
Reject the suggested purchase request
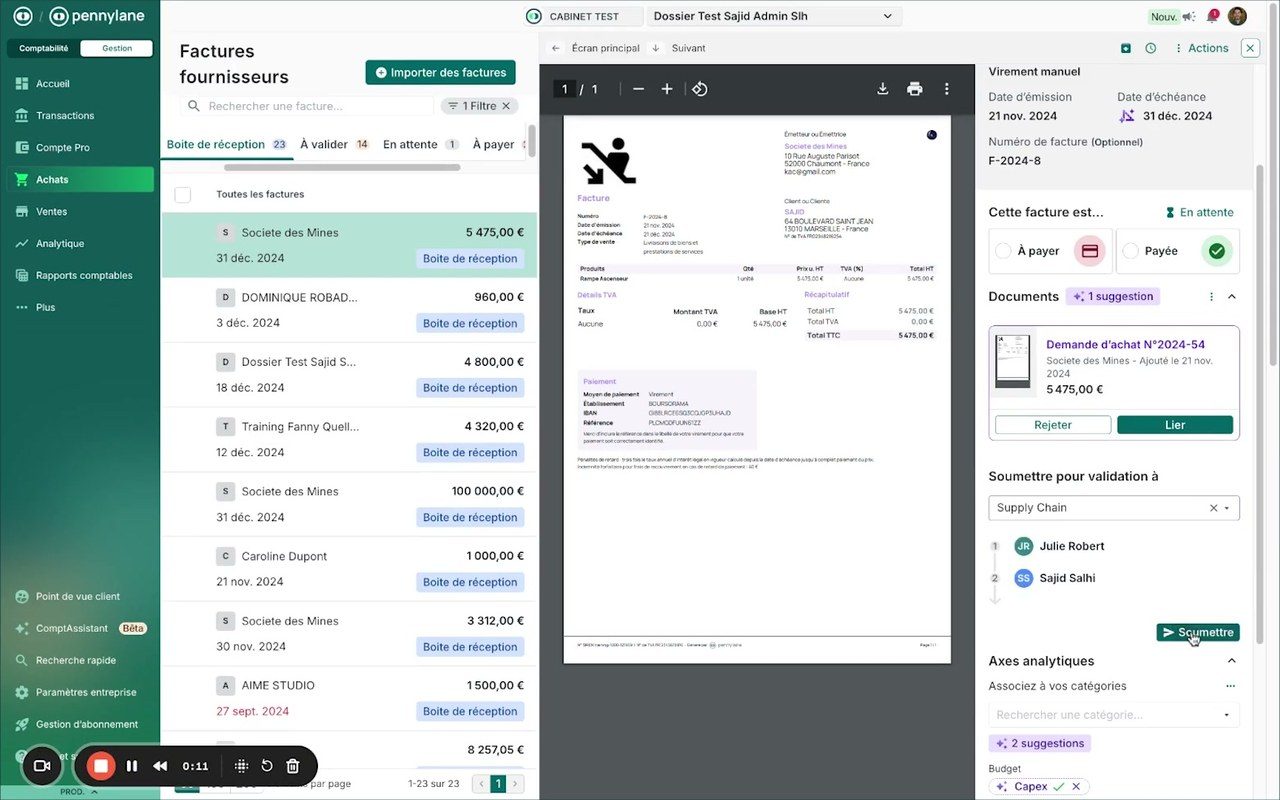coord(1053,425)
